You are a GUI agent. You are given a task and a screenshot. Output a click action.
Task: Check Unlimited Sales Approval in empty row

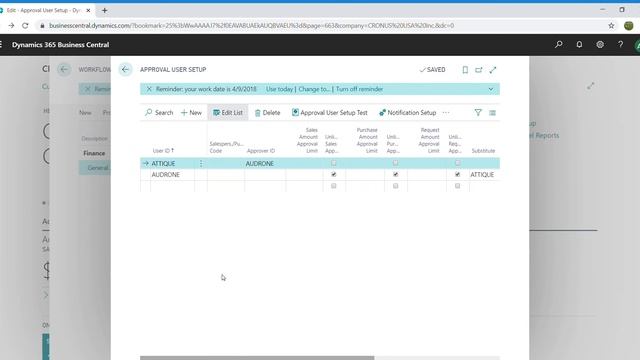(334, 186)
